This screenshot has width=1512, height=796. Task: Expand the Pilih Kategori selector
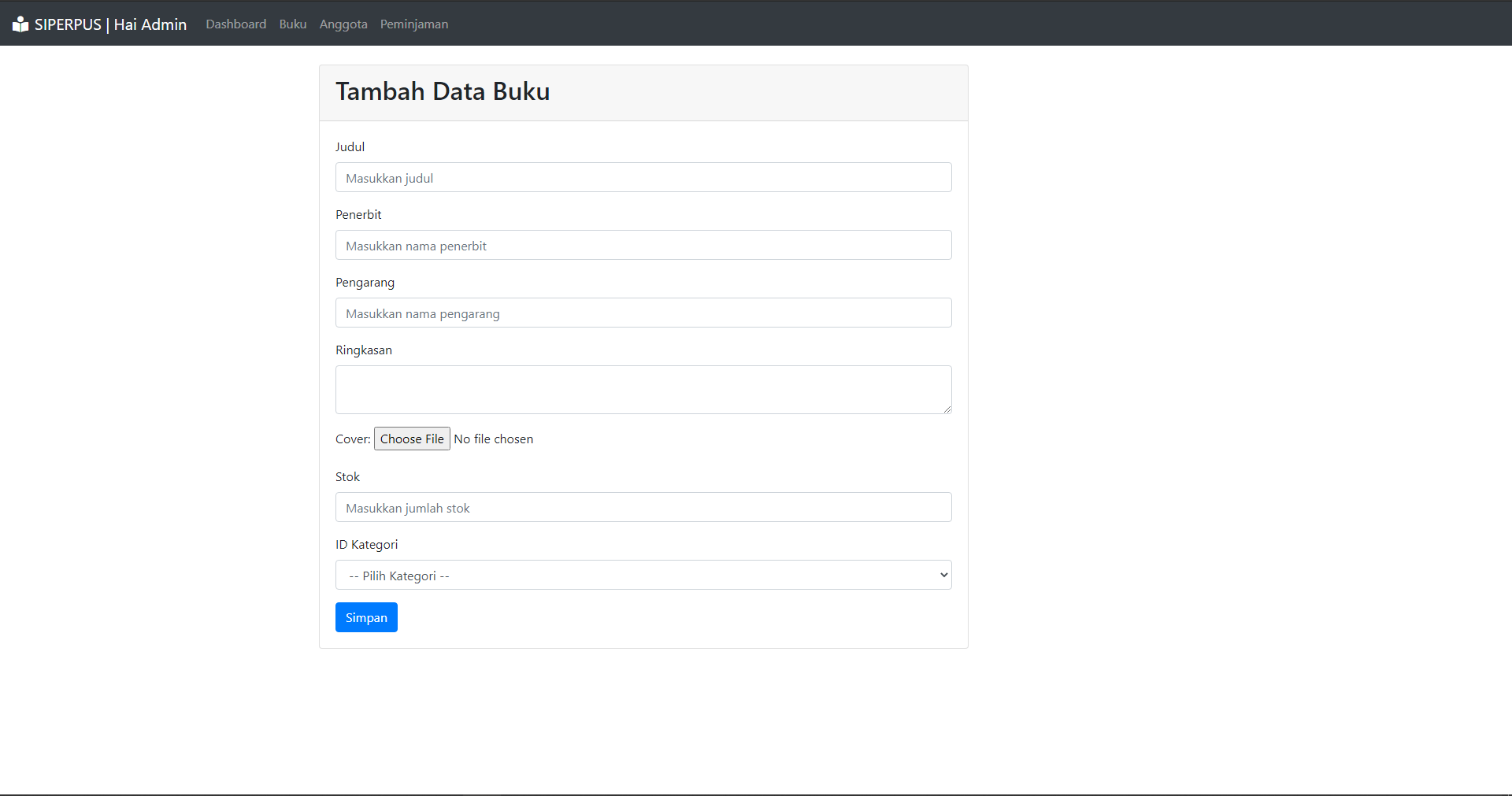coord(643,575)
